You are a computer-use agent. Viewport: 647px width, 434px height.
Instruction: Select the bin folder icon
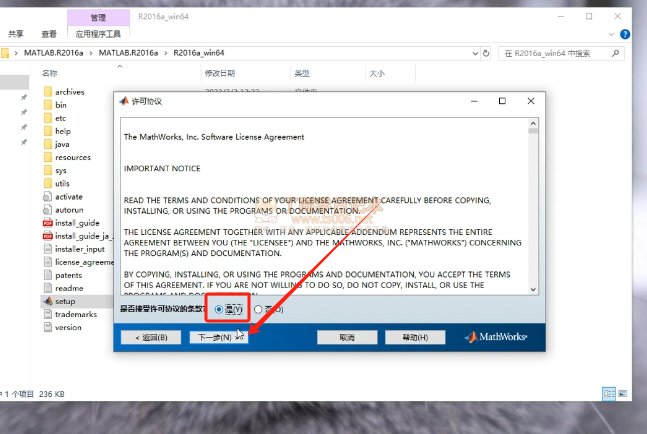pos(48,105)
